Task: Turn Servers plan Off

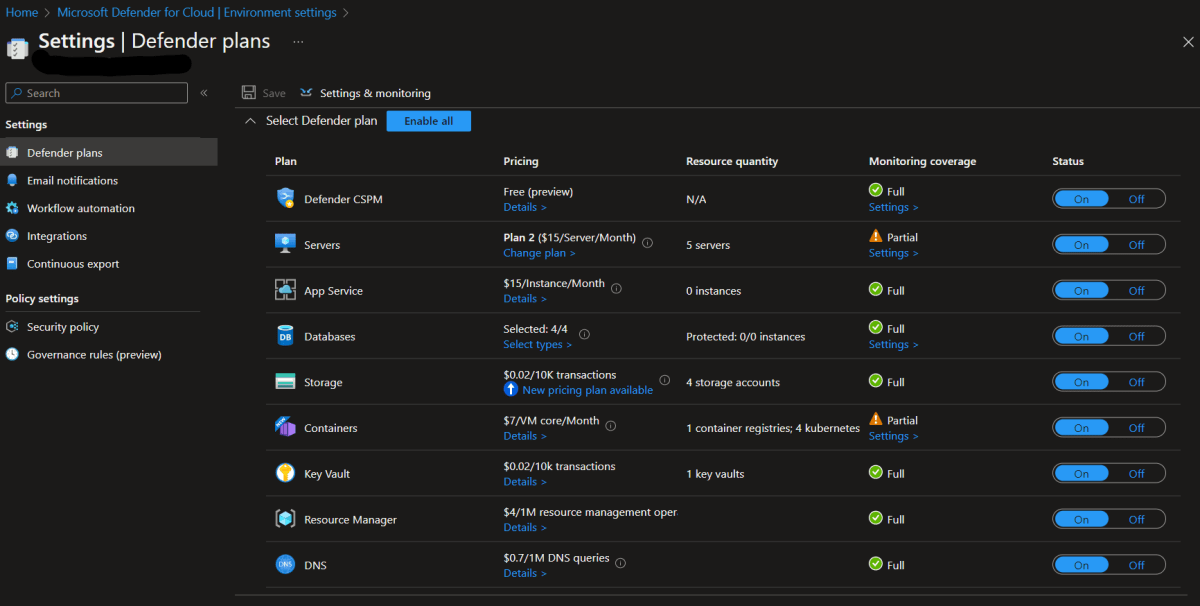Action: [1137, 245]
